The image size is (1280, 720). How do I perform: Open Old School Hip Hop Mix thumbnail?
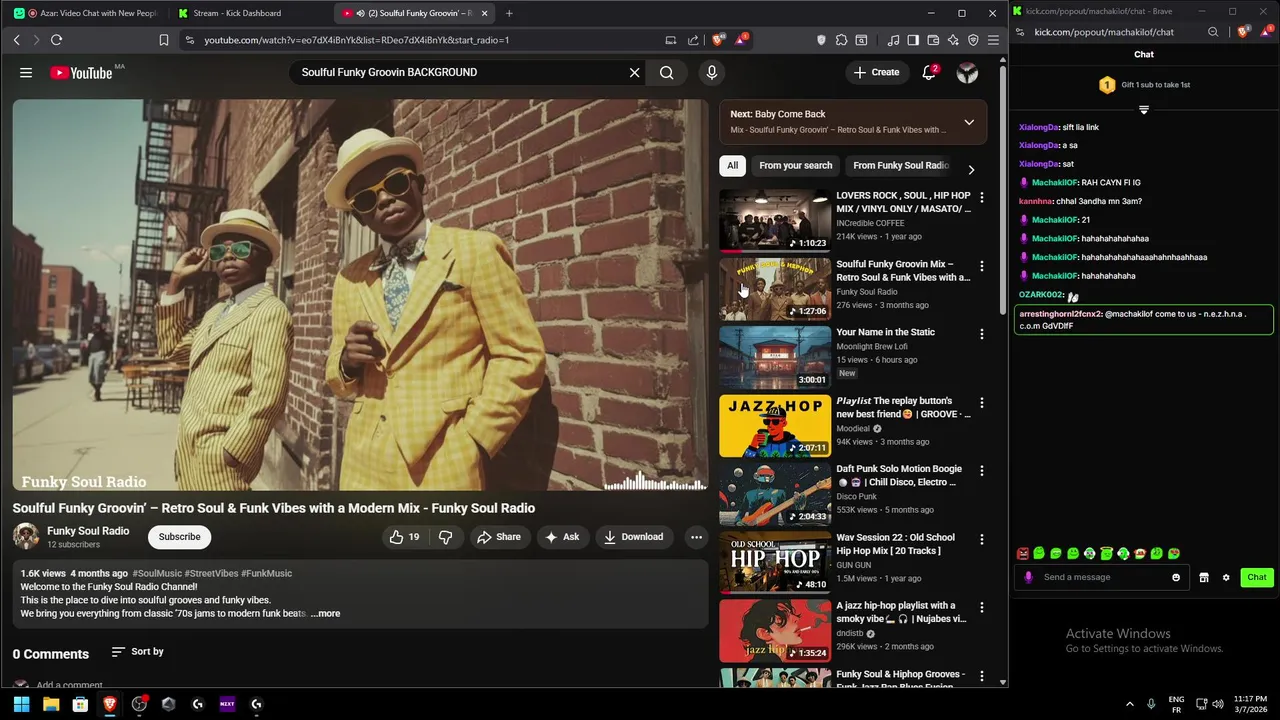point(775,563)
